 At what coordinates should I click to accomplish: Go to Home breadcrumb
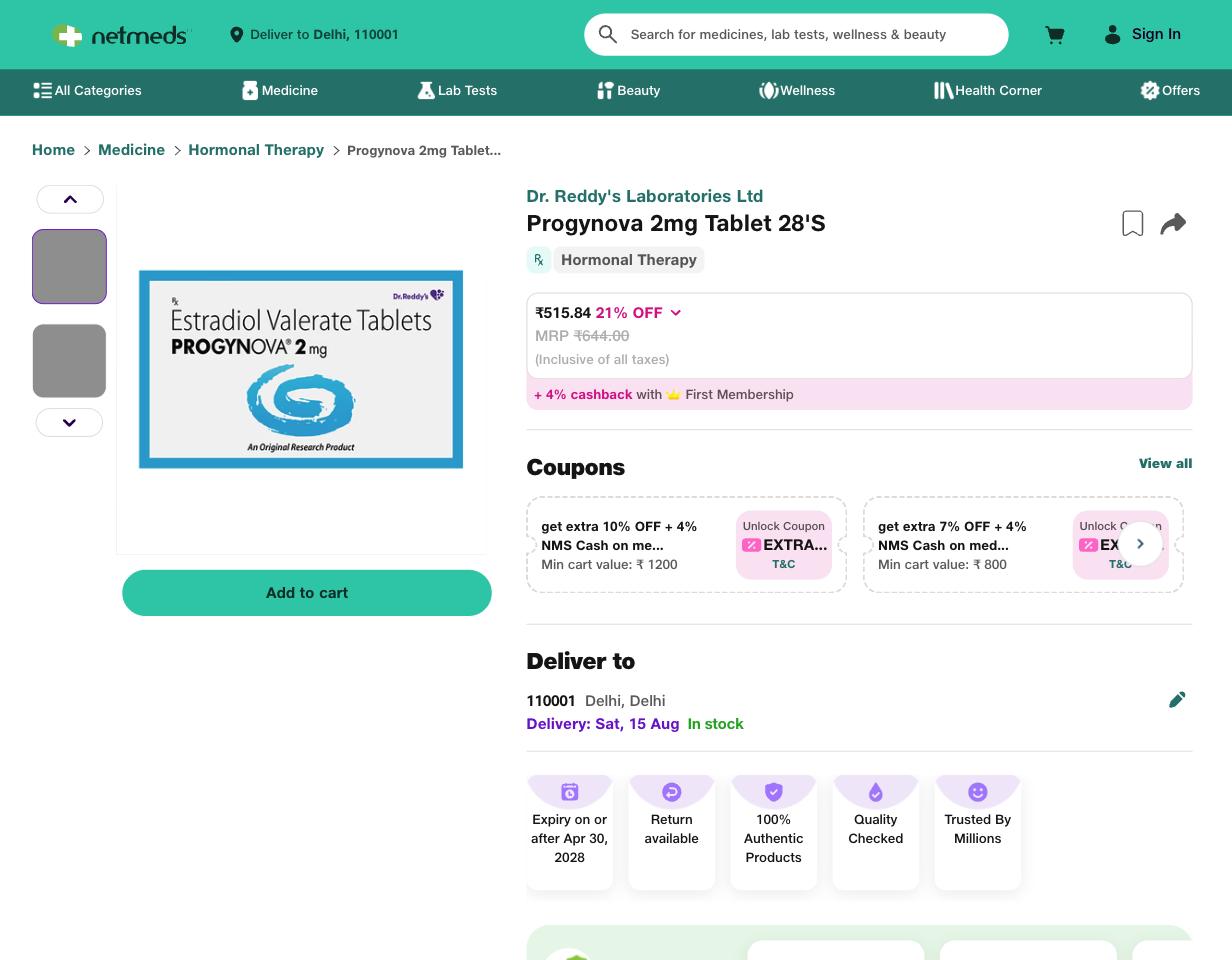53,150
